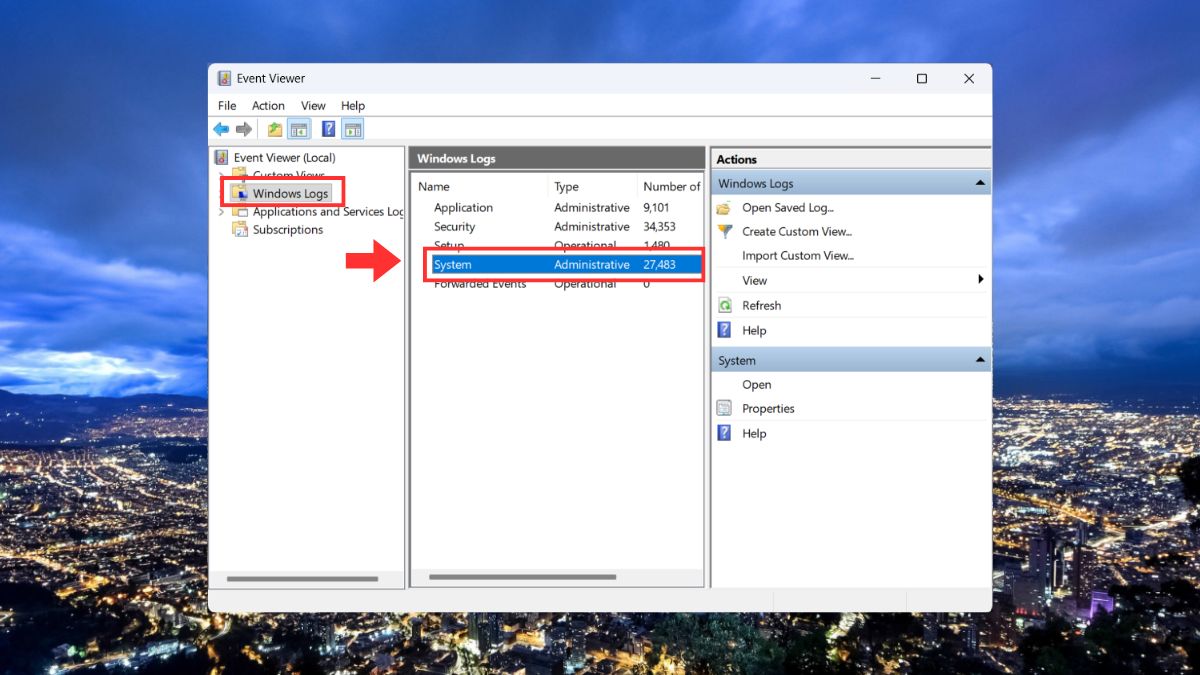Open the Action menu
Viewport: 1200px width, 675px height.
click(268, 106)
